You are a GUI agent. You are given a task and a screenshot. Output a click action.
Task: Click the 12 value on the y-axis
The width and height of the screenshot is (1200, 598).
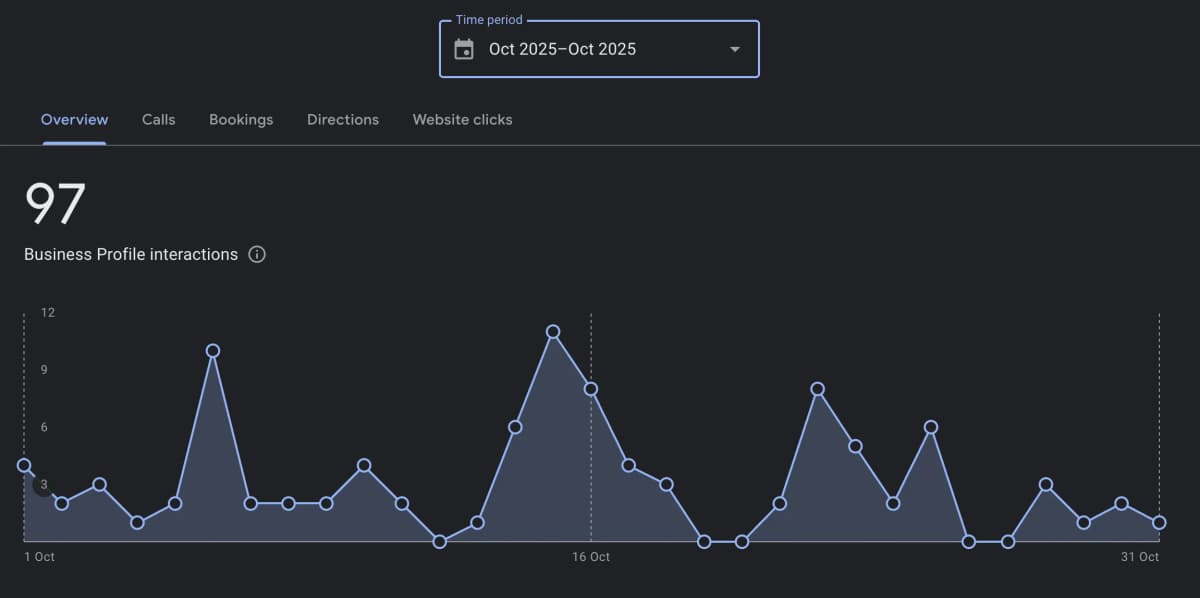[47, 312]
